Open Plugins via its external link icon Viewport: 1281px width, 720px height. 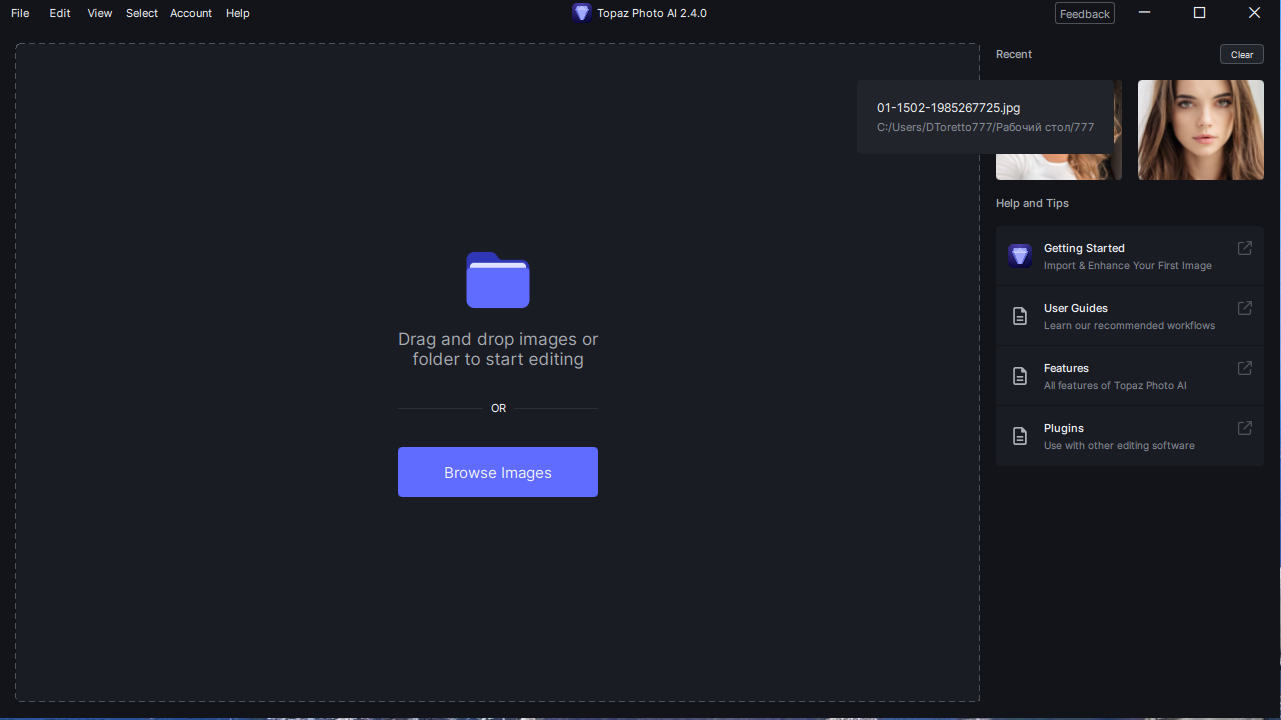tap(1244, 428)
